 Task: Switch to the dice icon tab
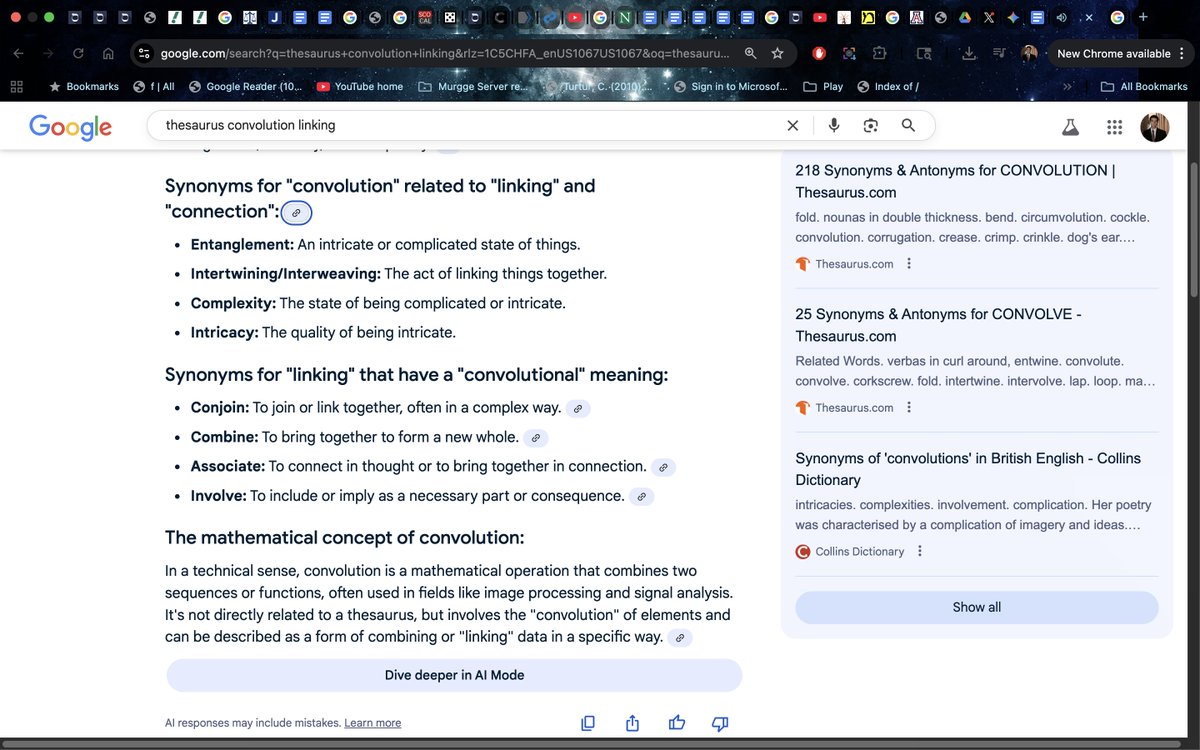coord(450,17)
